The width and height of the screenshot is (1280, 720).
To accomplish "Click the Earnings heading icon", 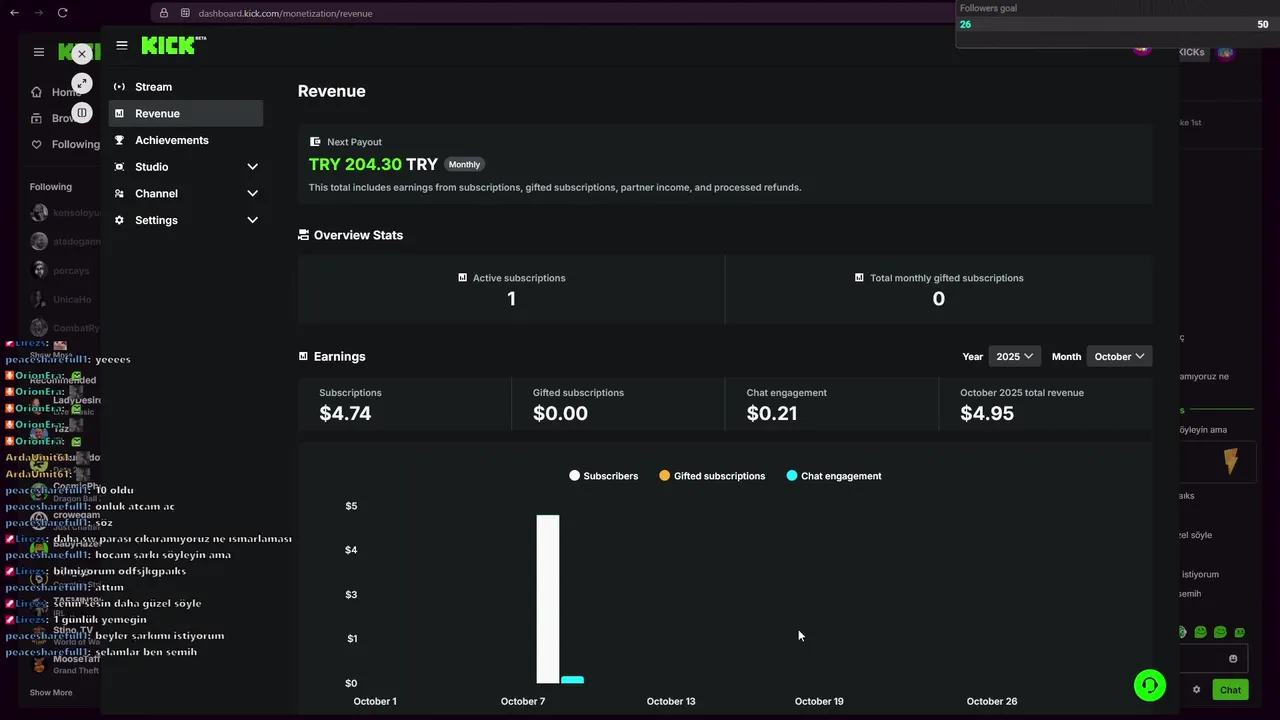I will point(303,356).
